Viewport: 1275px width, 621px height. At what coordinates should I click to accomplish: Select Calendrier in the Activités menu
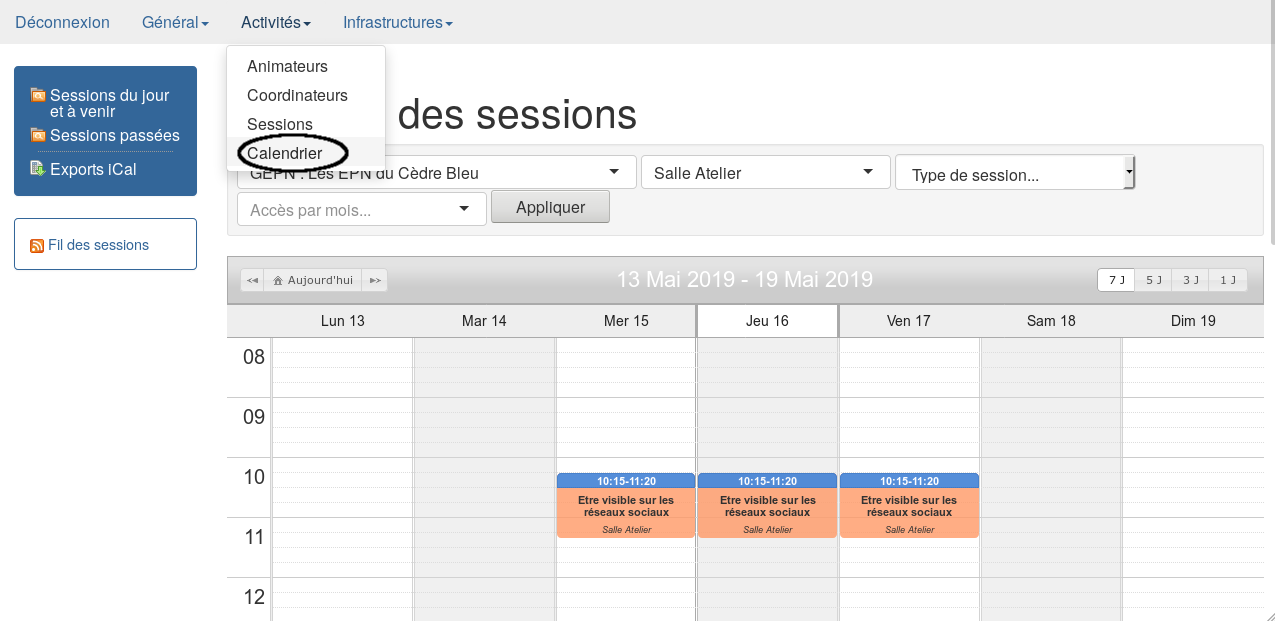click(x=285, y=153)
